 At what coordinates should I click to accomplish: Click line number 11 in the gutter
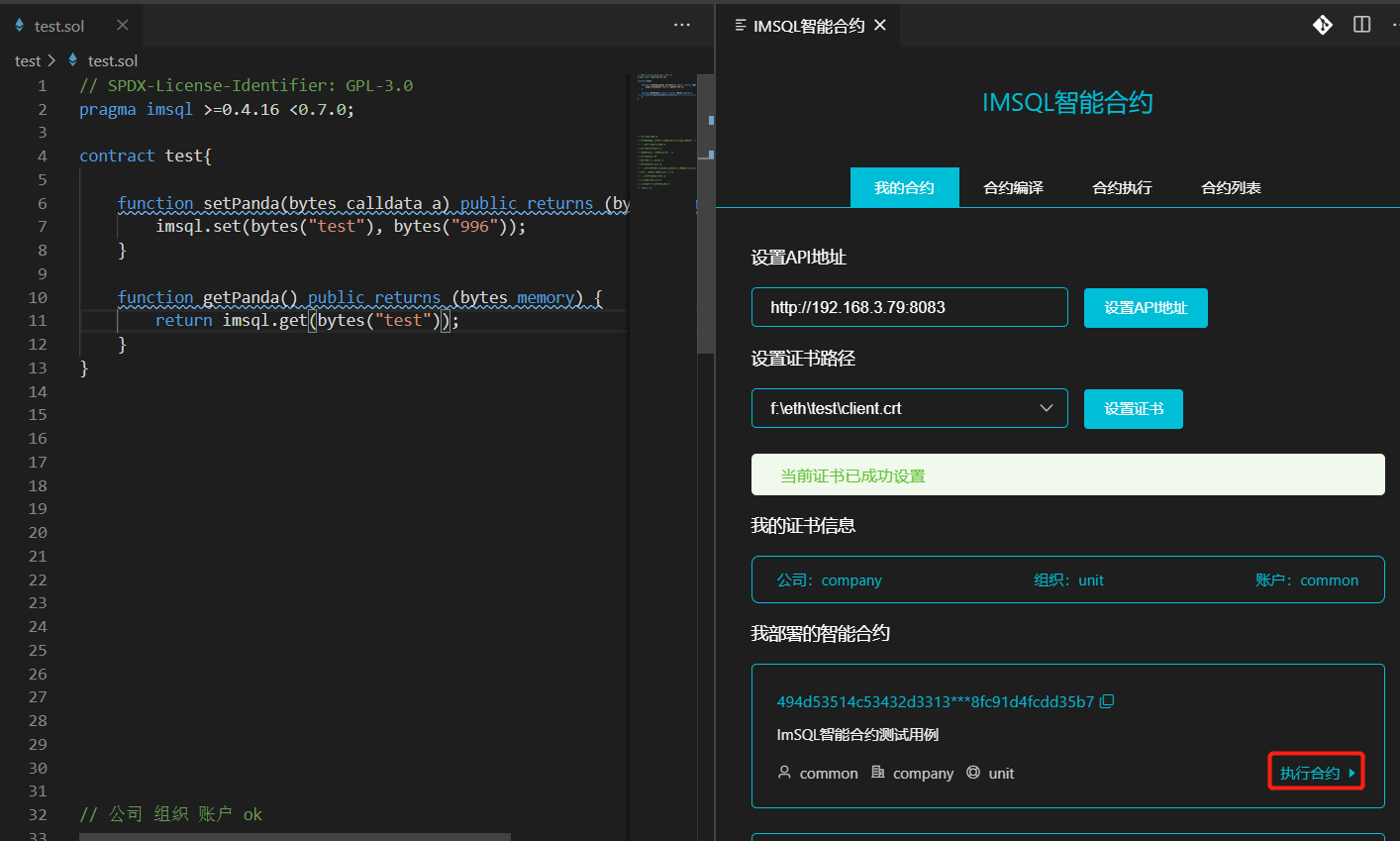click(x=38, y=320)
